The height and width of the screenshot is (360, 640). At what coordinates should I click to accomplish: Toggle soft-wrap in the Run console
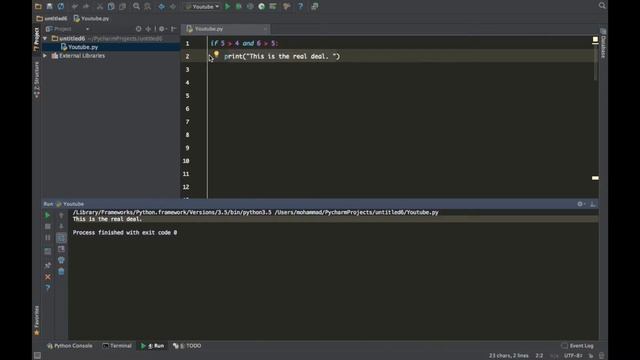coord(61,238)
